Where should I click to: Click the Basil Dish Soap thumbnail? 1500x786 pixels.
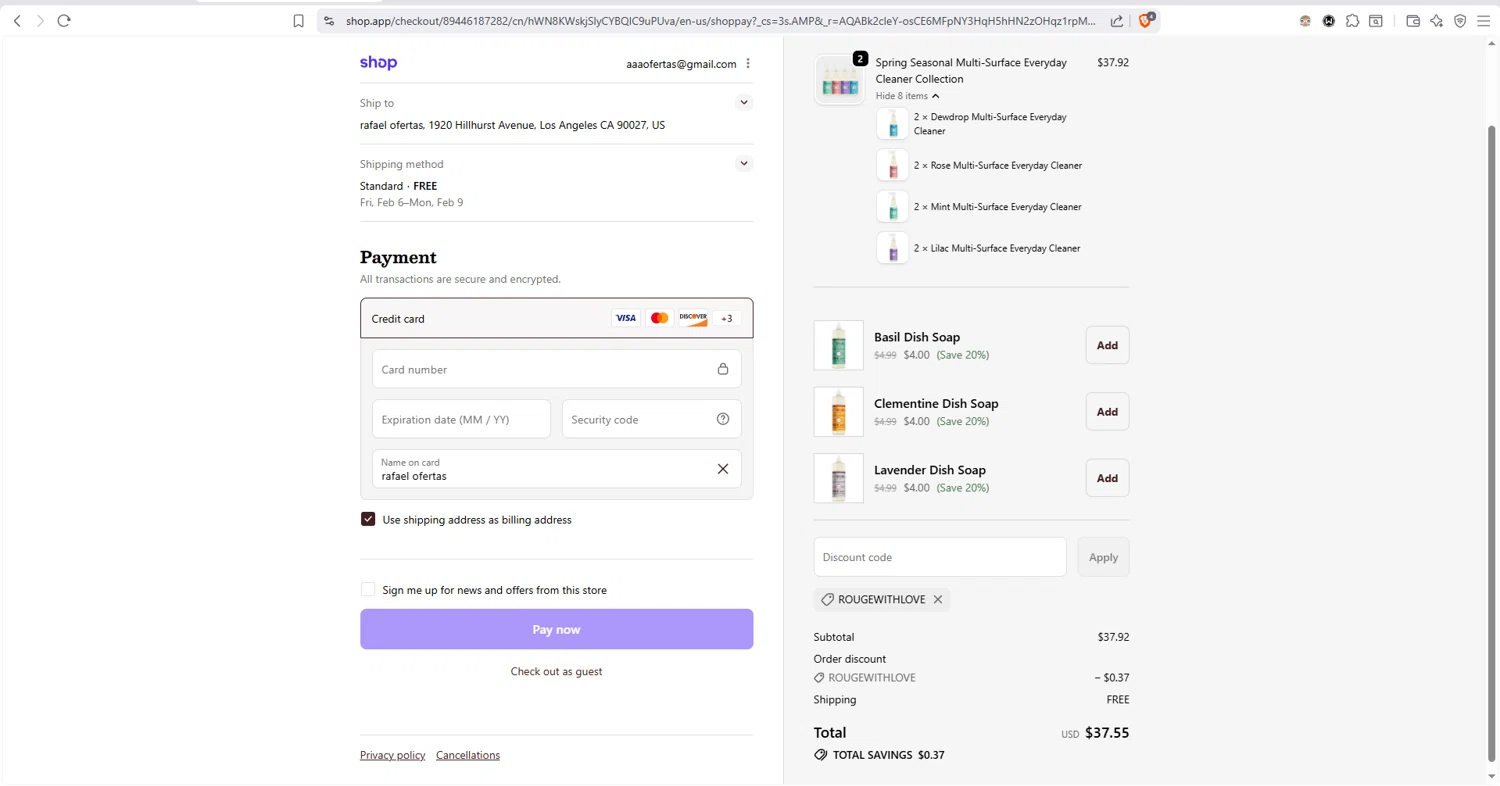pyautogui.click(x=839, y=345)
